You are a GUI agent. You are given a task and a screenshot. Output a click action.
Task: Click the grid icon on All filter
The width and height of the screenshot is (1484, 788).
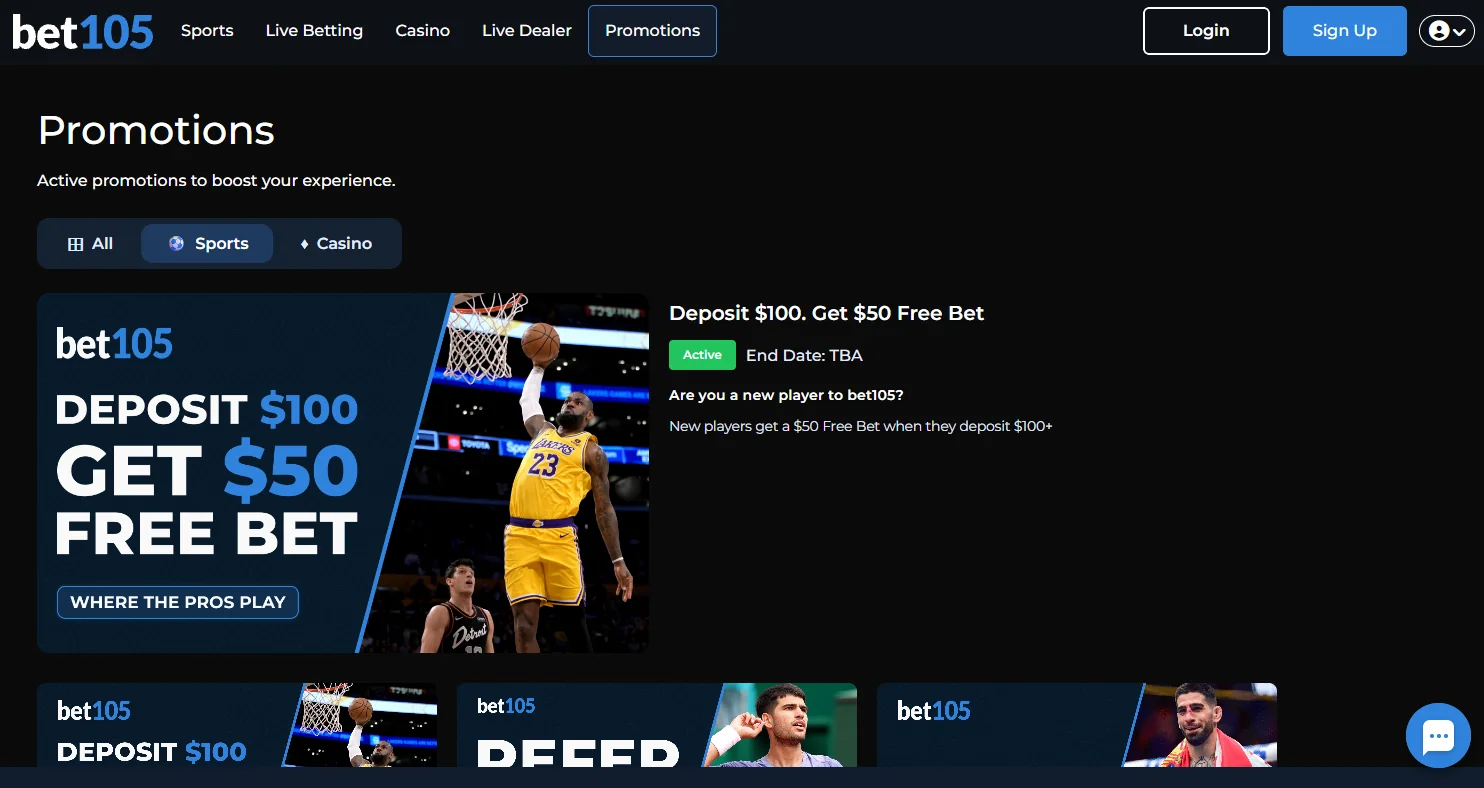point(75,244)
